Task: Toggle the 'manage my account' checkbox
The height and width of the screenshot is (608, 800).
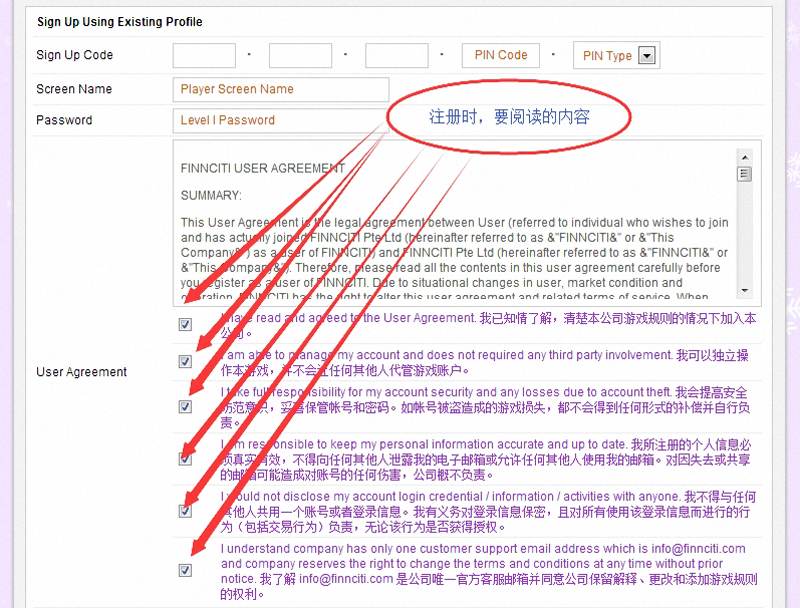Action: [185, 361]
